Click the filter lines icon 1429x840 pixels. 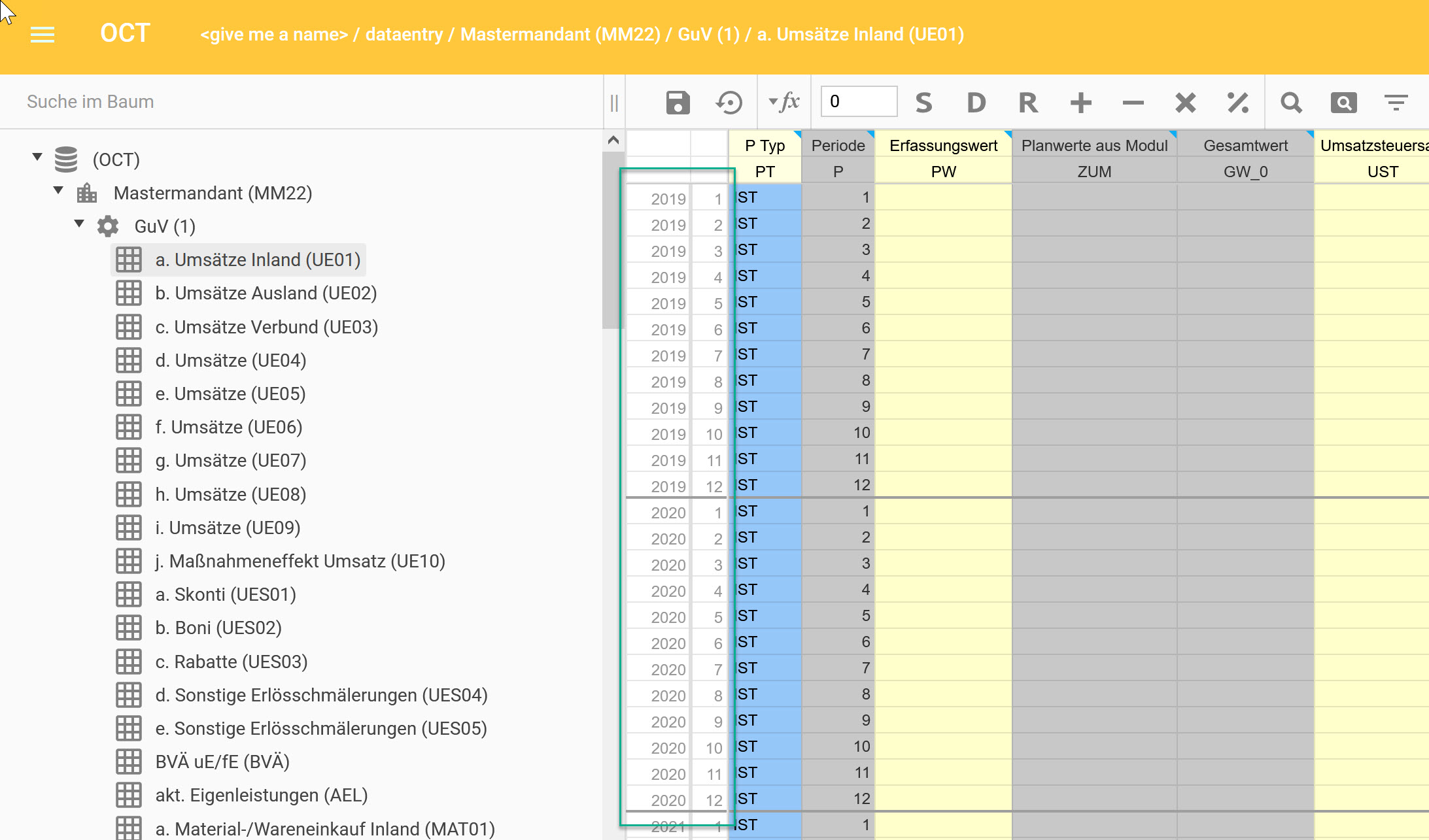tap(1396, 103)
